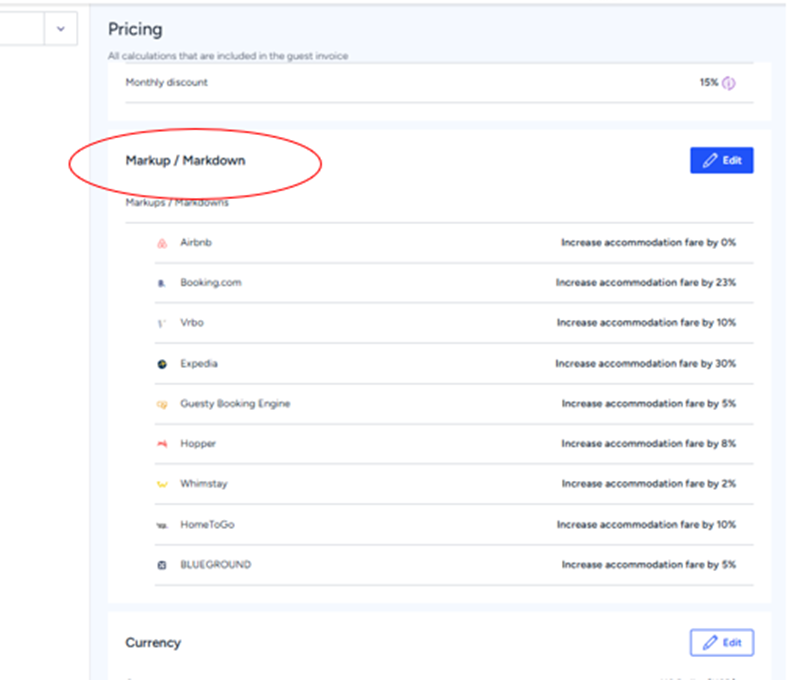This screenshot has width=789, height=680.
Task: Click the 'Markup / Markdown' section heading
Action: [185, 161]
